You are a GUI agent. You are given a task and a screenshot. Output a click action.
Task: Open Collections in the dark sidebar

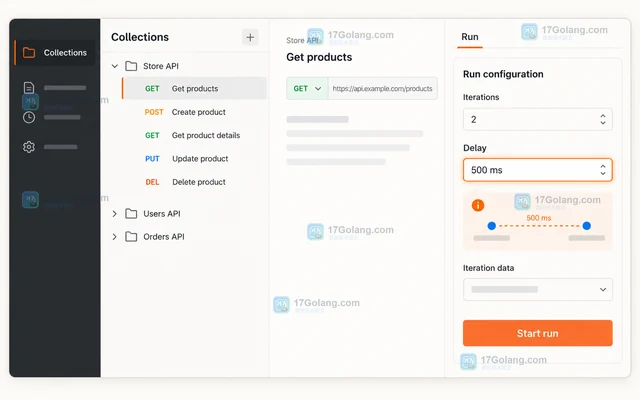click(55, 53)
